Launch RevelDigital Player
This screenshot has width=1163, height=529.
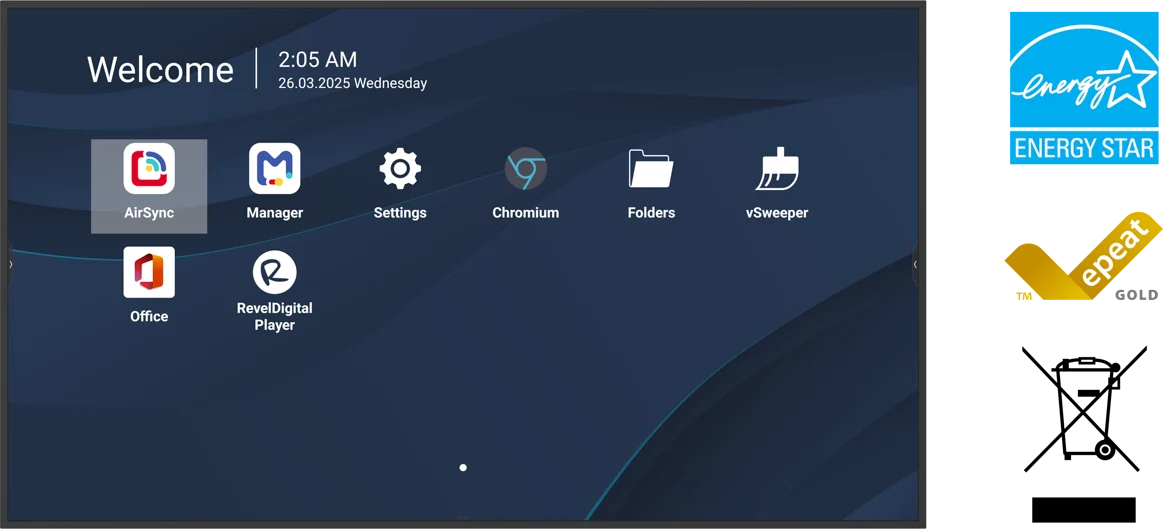pyautogui.click(x=274, y=272)
